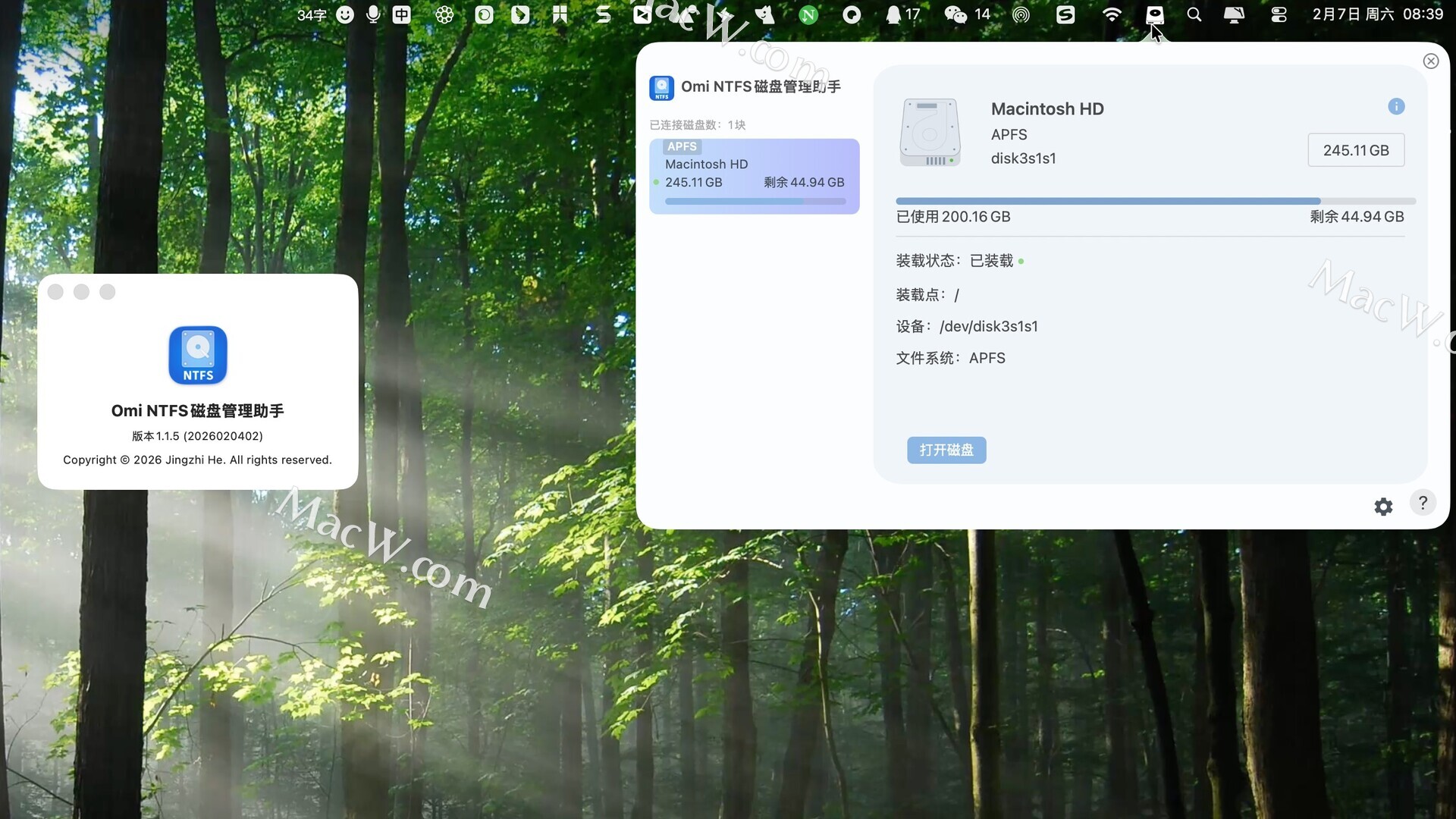Screen dimensions: 1456x819
Task: Click the NTFS app icon in About window
Action: 198,356
